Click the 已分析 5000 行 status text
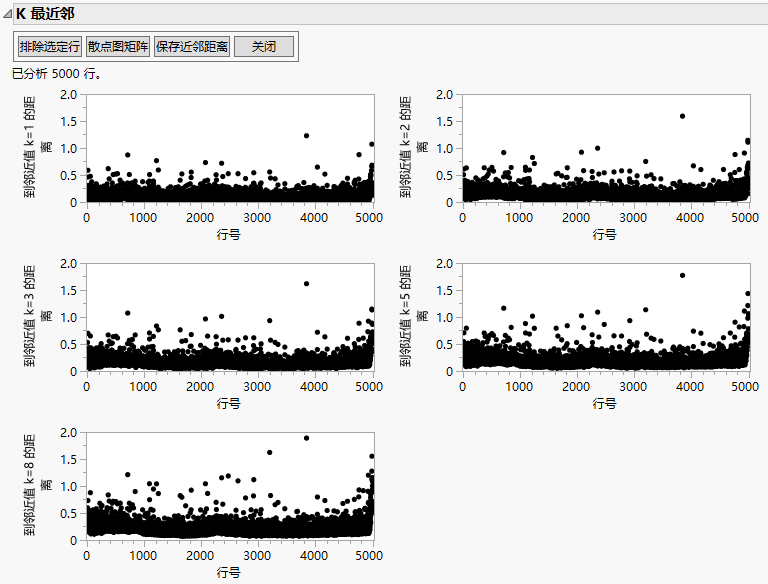Screen dimensions: 768x584 (57, 74)
